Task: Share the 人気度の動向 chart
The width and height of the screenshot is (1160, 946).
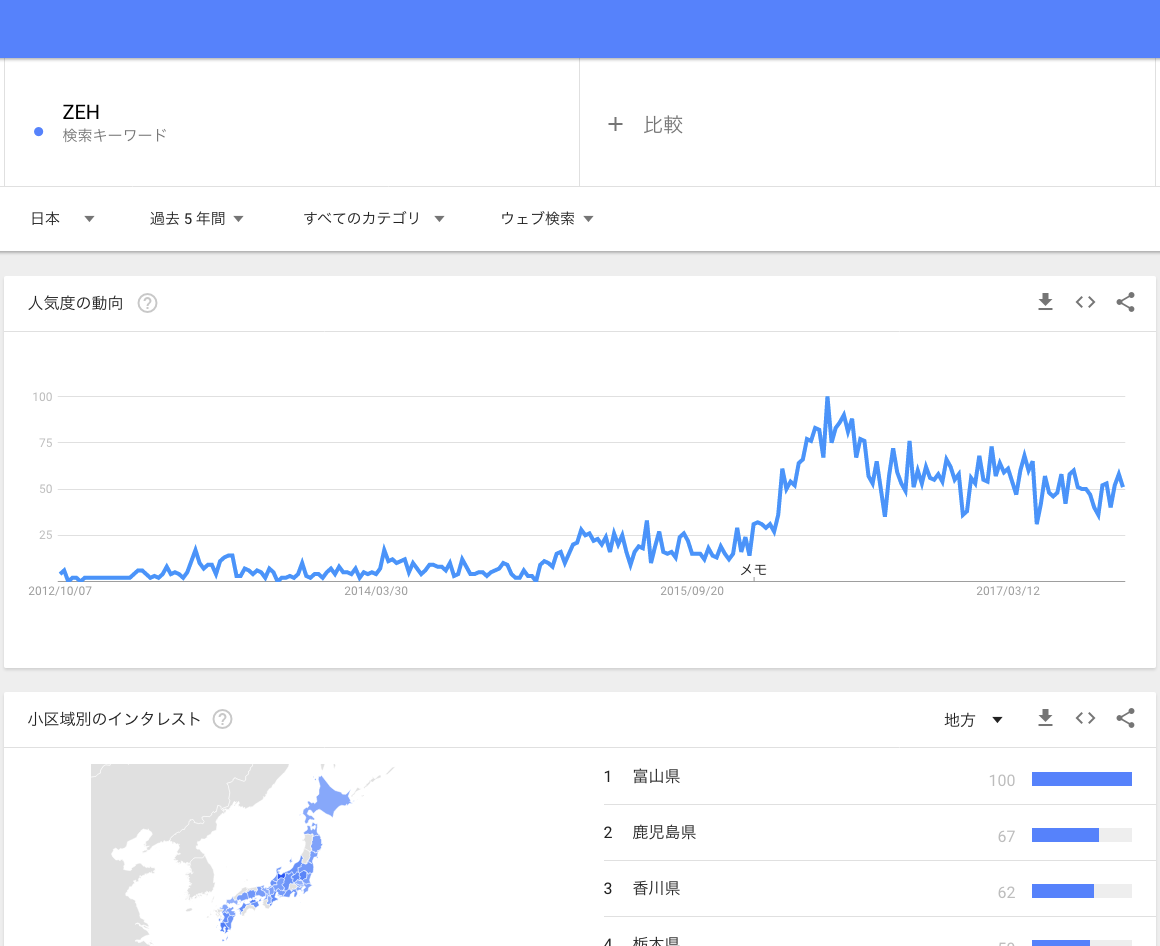Action: (1125, 302)
